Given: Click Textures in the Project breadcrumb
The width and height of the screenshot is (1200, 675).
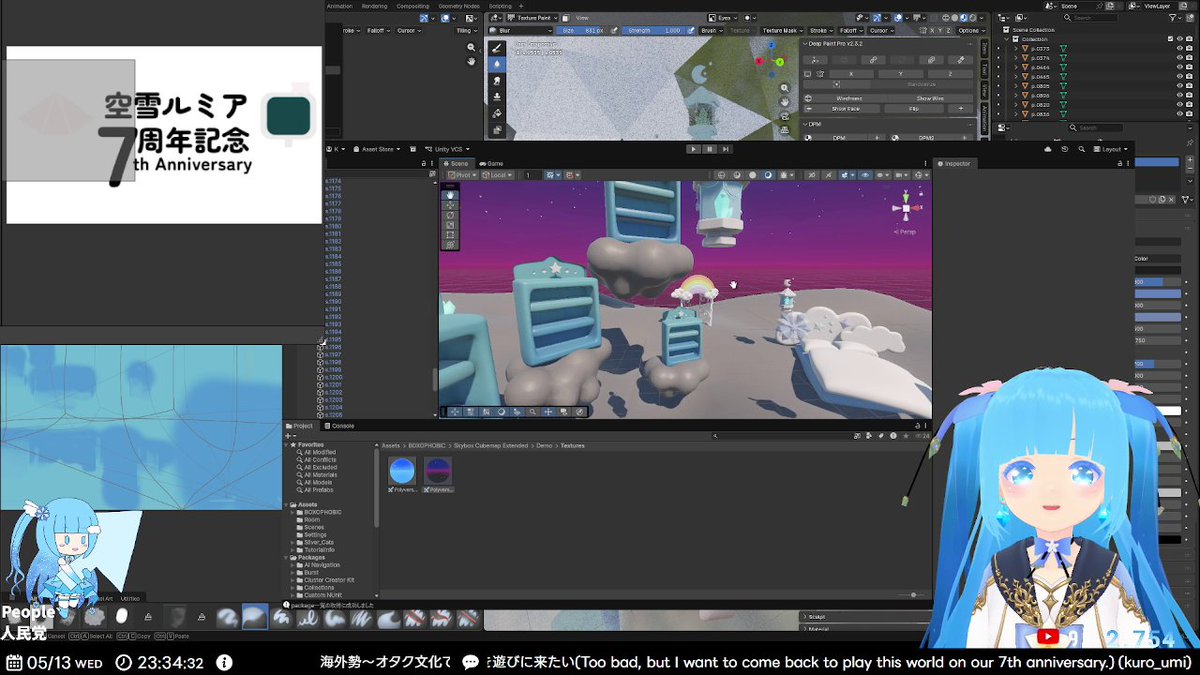Looking at the screenshot, I should click(x=572, y=445).
